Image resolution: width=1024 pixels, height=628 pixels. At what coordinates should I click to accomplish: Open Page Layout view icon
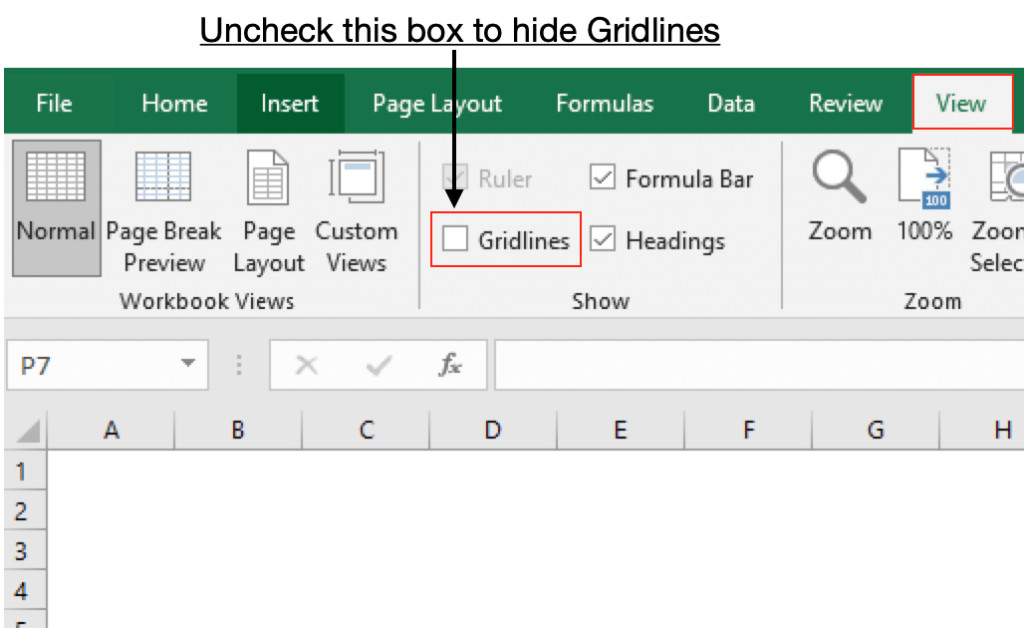tap(268, 178)
